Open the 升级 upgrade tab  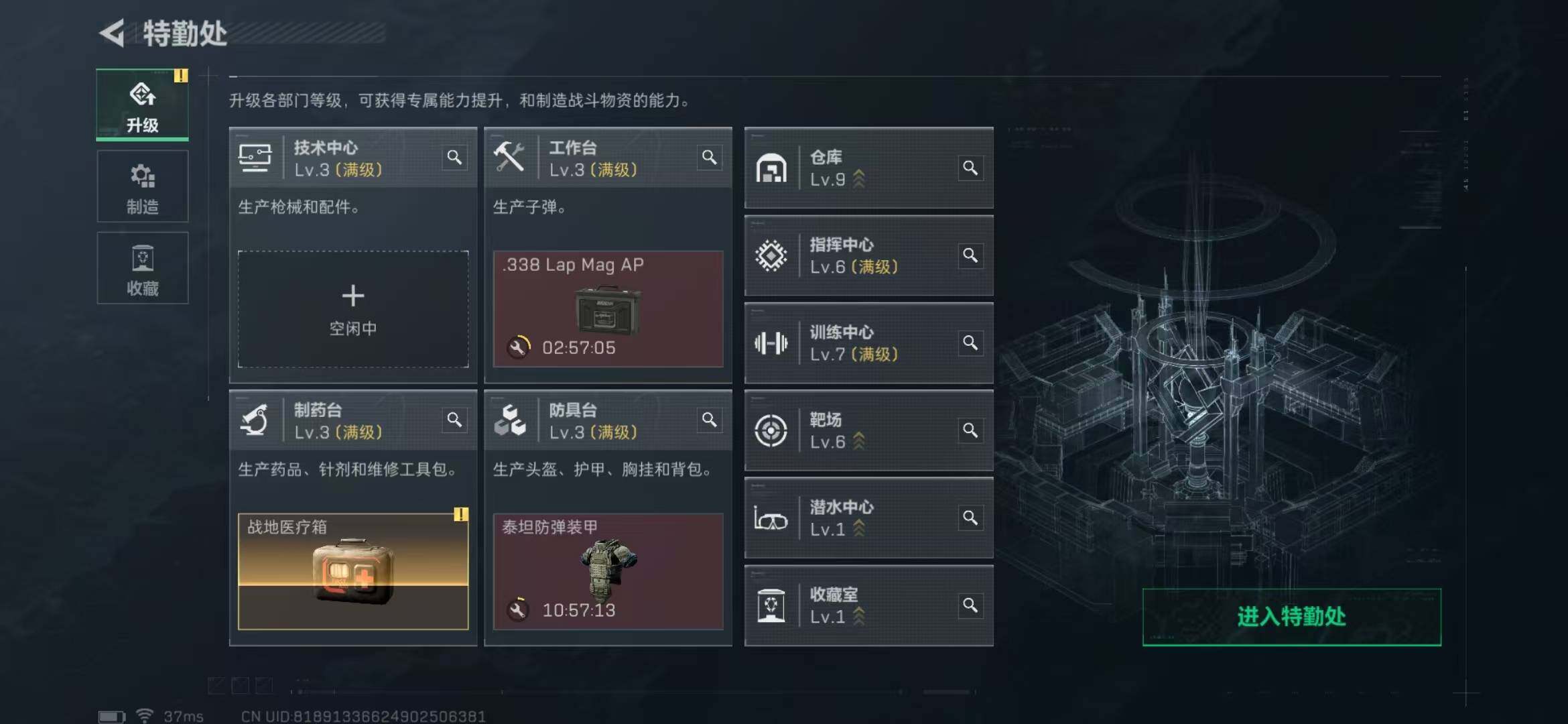(142, 105)
